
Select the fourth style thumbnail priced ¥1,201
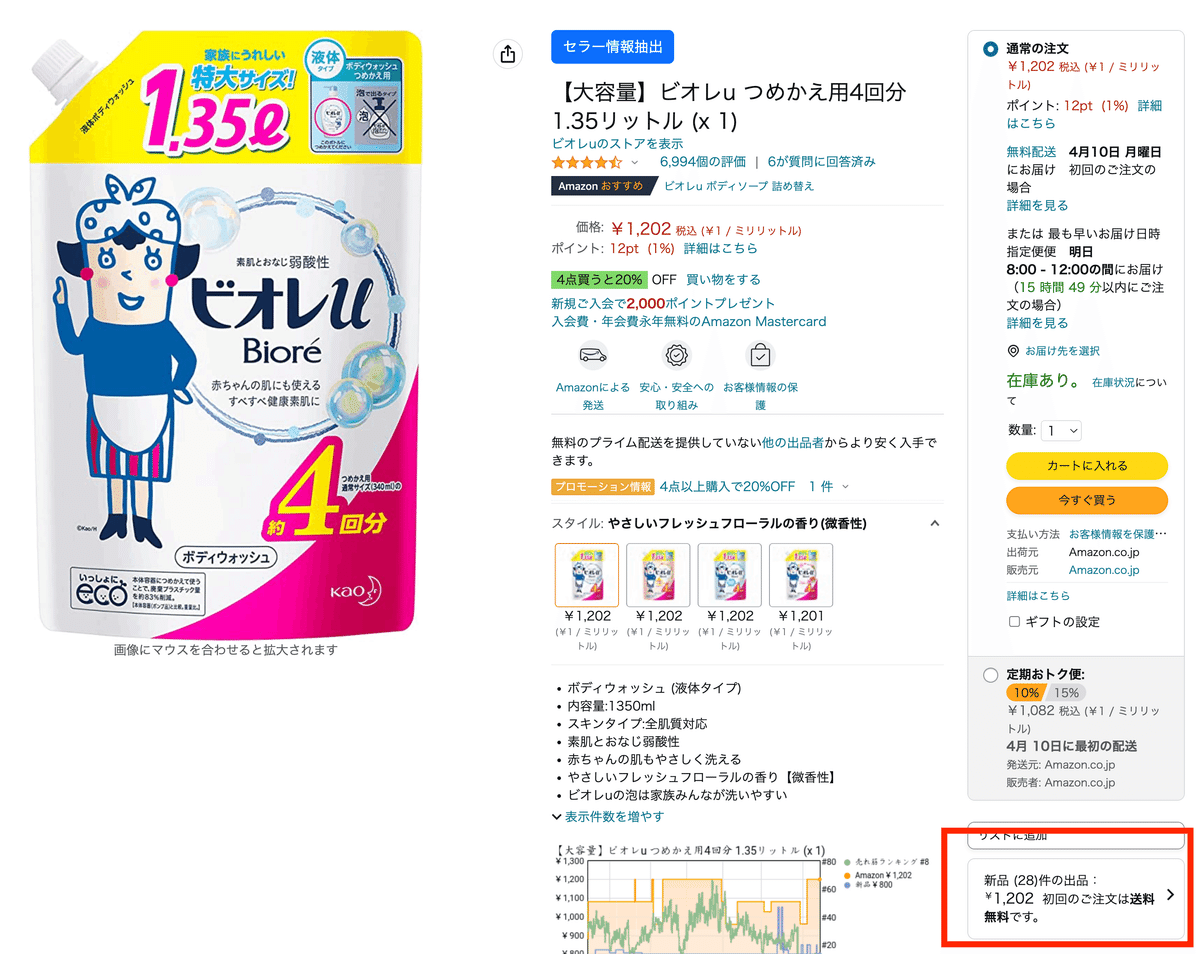click(x=801, y=575)
